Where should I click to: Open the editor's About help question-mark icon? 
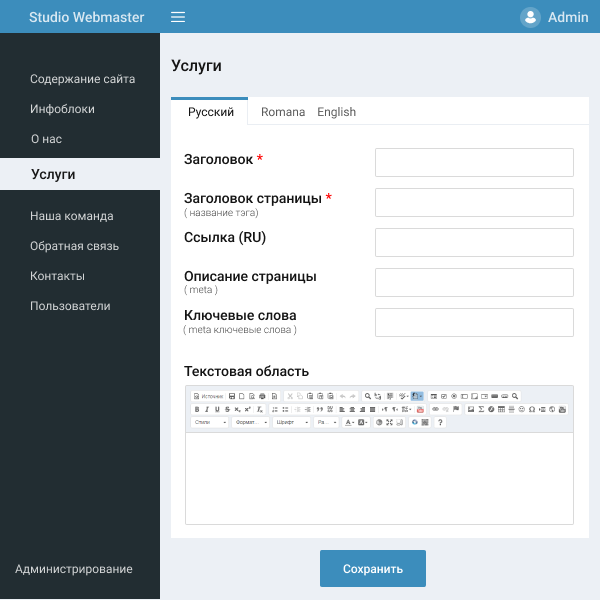pyautogui.click(x=440, y=422)
